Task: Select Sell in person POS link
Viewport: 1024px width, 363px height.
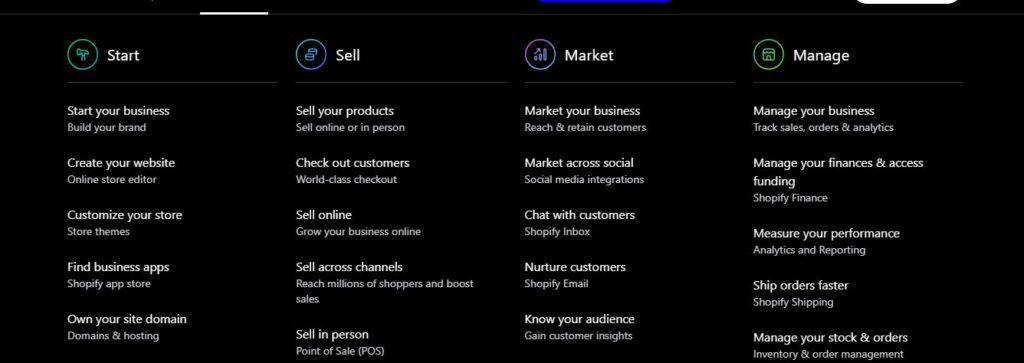Action: pyautogui.click(x=340, y=343)
